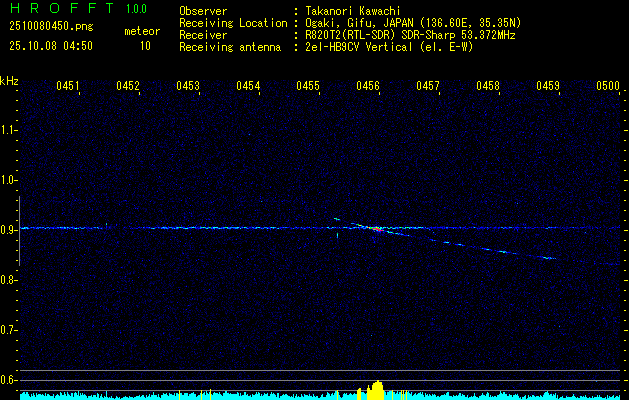Select the 0458 time marker
Viewport: 629px width, 400px height.
click(488, 87)
